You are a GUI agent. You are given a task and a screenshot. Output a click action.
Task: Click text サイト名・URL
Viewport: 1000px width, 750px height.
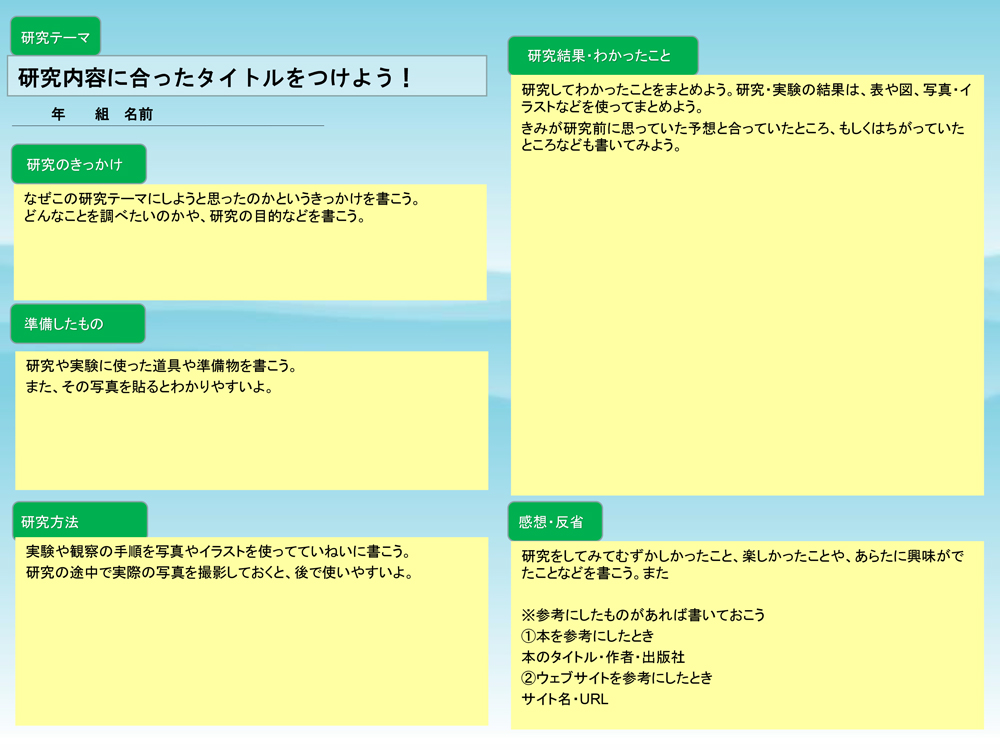(564, 699)
